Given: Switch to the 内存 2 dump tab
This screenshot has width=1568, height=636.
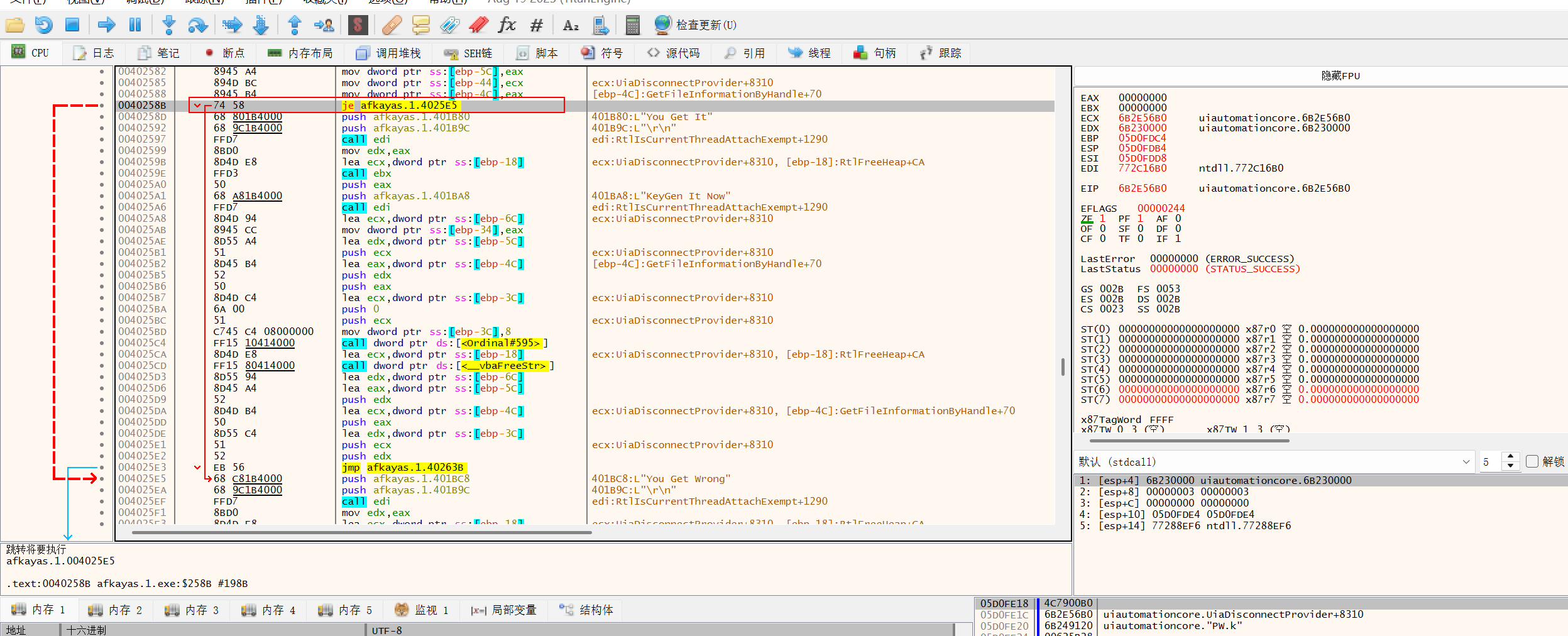Looking at the screenshot, I should click(x=115, y=610).
